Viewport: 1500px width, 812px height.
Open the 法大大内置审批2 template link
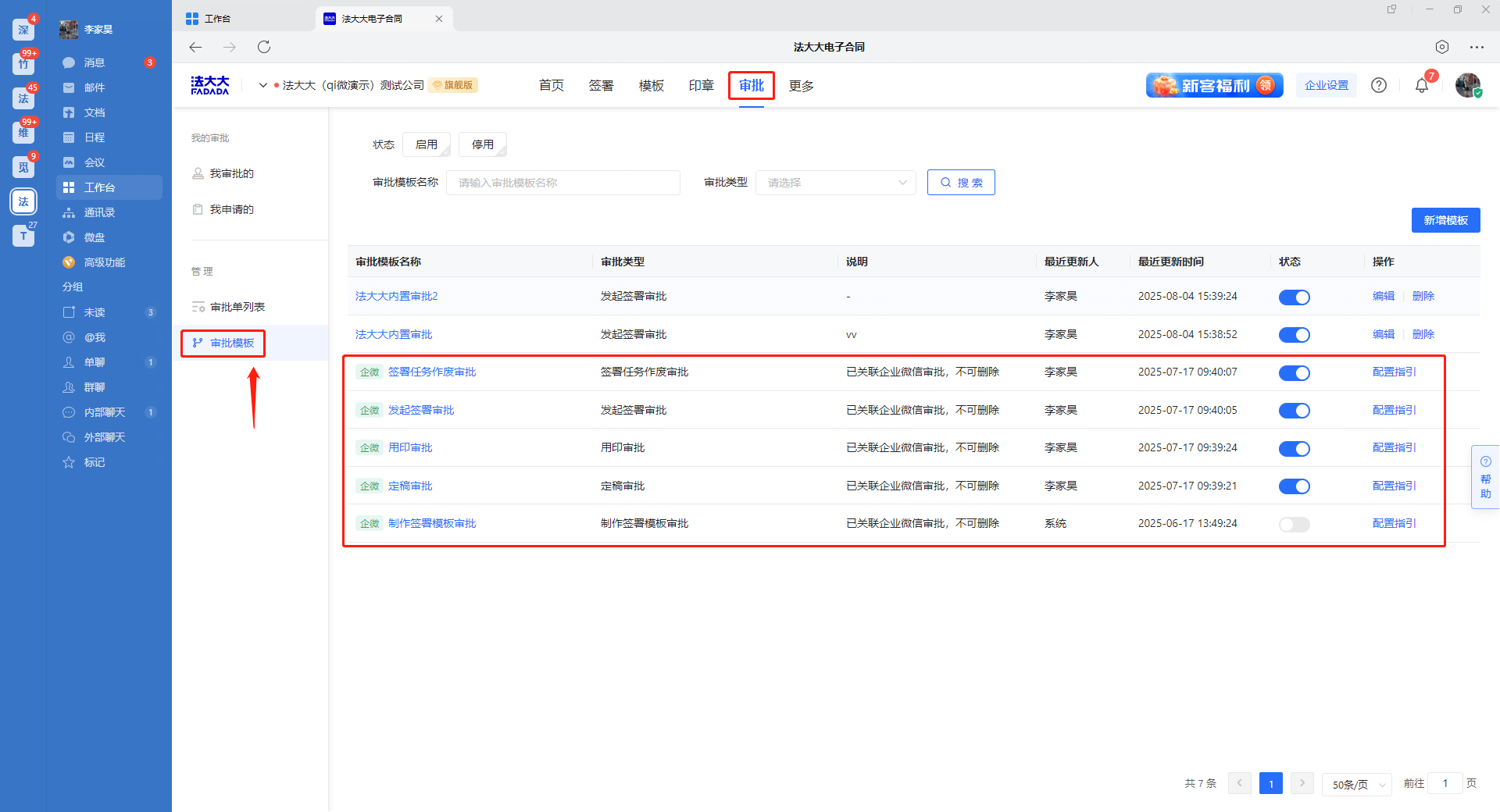click(397, 296)
